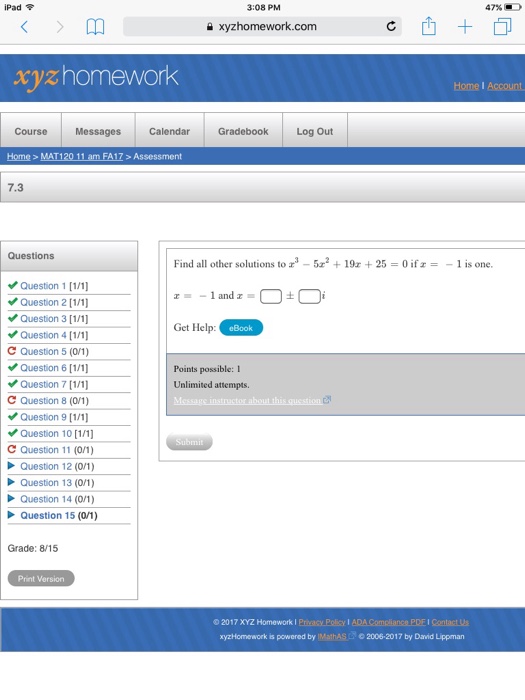The height and width of the screenshot is (700, 525).
Task: Click the Home breadcrumb link
Action: pyautogui.click(x=19, y=156)
